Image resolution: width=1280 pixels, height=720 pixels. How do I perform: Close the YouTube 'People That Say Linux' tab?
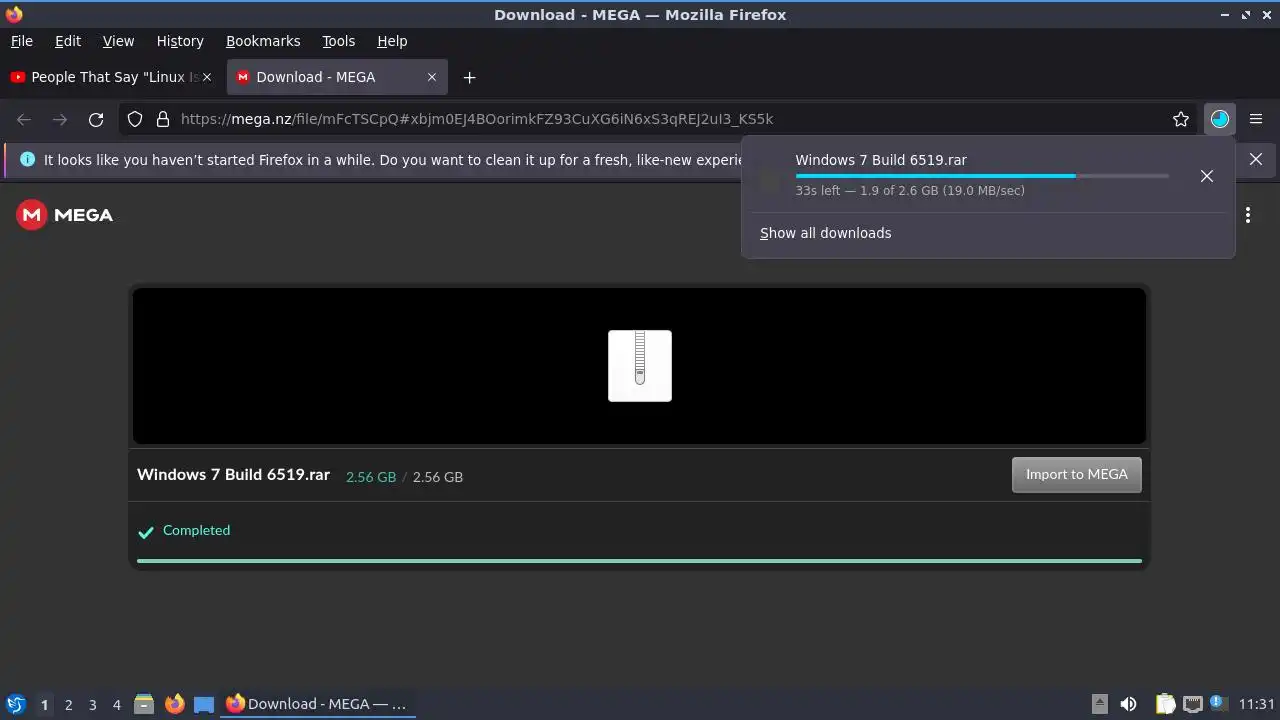click(207, 77)
